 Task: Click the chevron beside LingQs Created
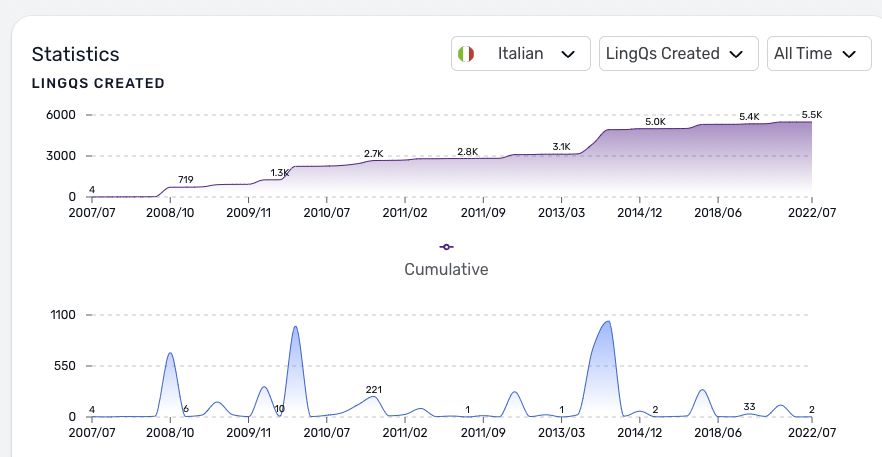point(736,55)
